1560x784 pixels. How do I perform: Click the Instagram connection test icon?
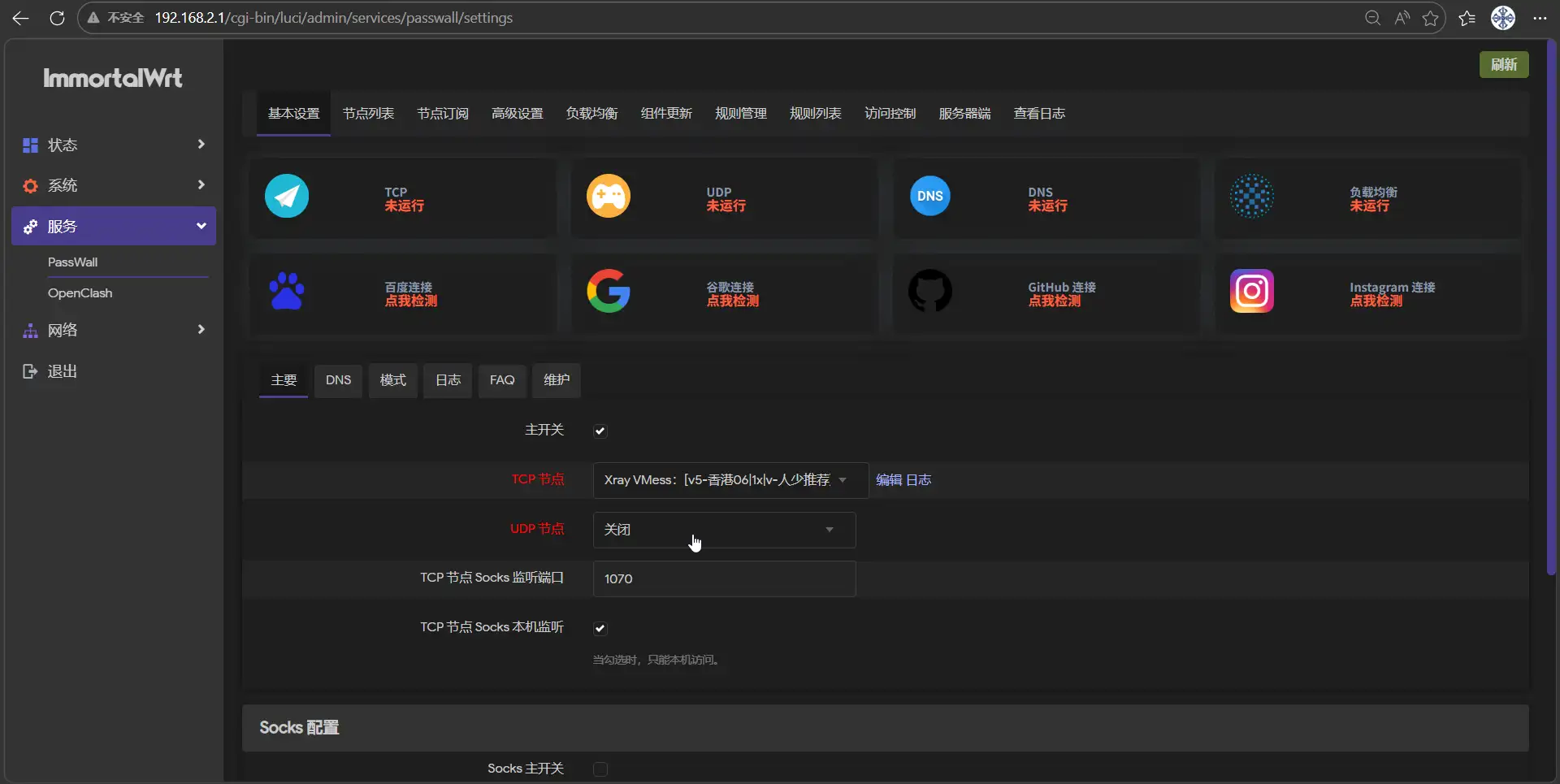coord(1251,291)
